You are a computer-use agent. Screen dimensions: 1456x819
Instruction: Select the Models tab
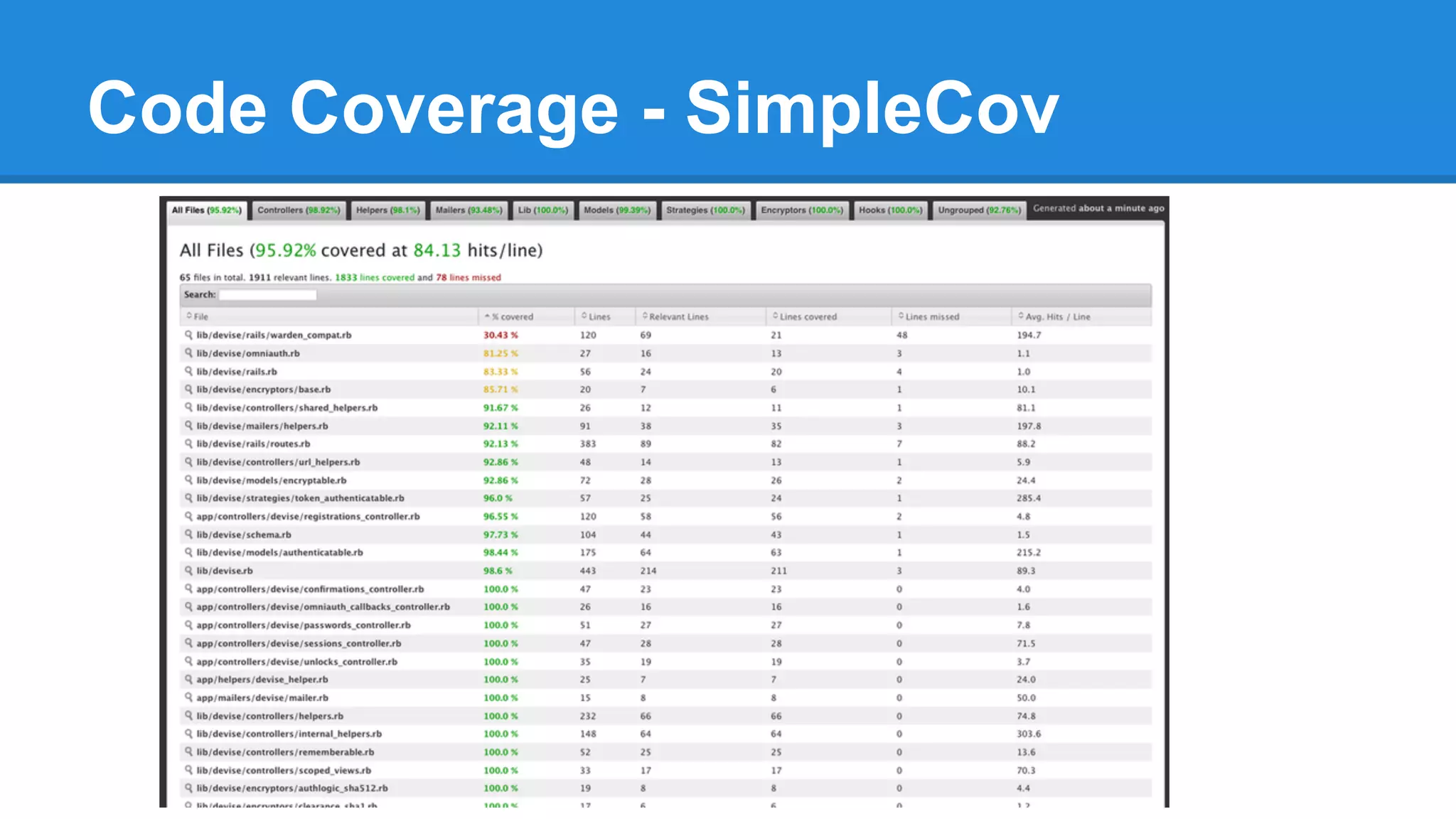616,210
